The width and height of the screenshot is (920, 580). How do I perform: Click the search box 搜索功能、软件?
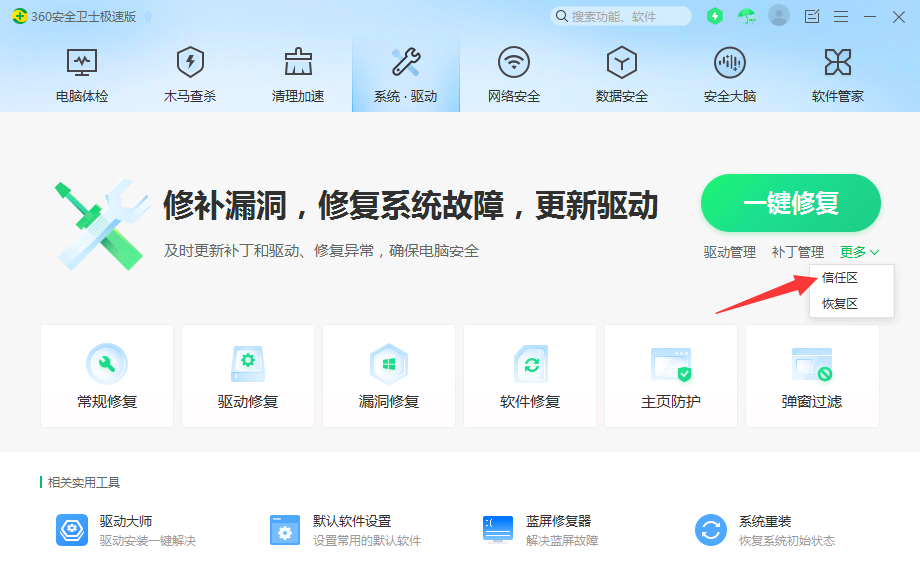621,16
